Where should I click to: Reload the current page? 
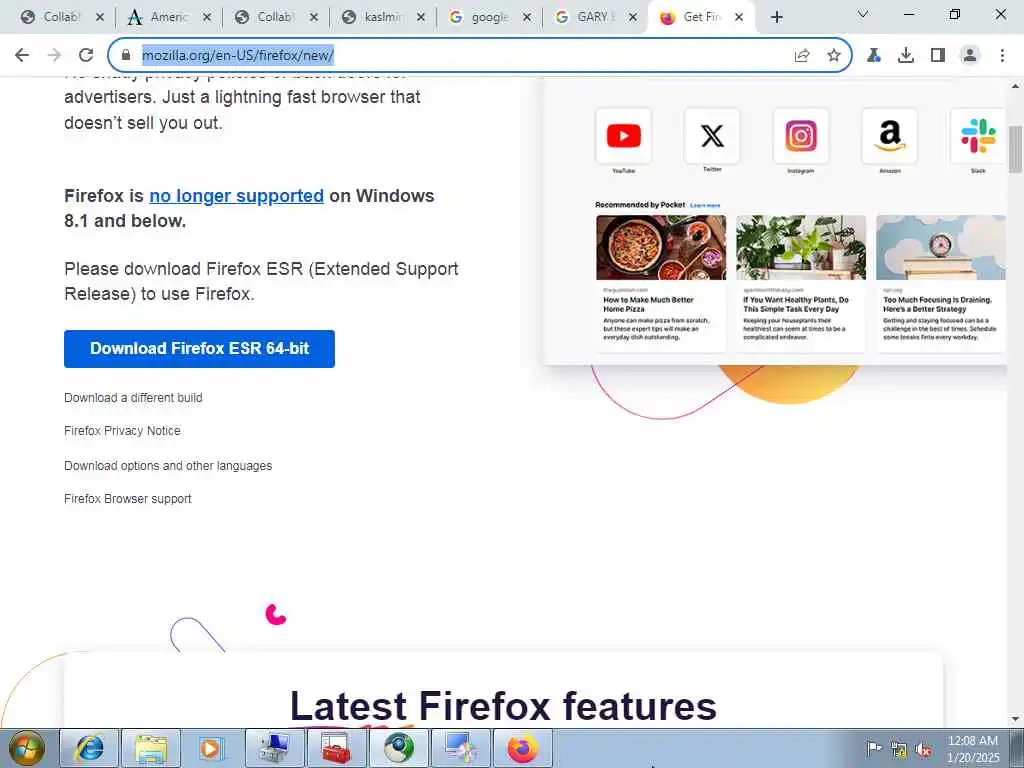coord(86,55)
